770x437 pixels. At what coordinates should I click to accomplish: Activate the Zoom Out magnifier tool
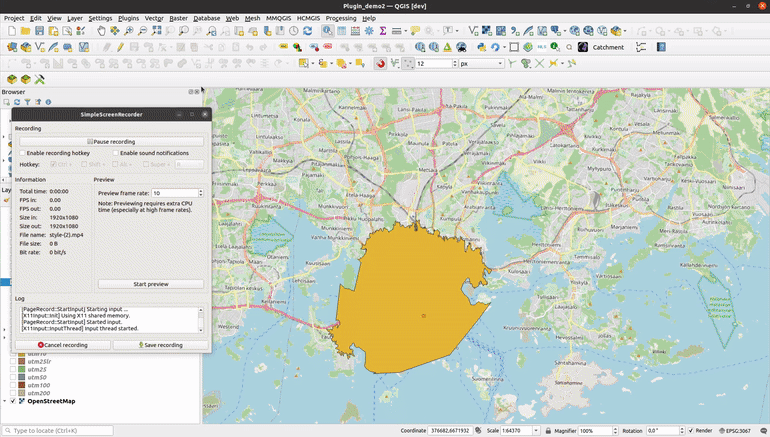[142, 31]
